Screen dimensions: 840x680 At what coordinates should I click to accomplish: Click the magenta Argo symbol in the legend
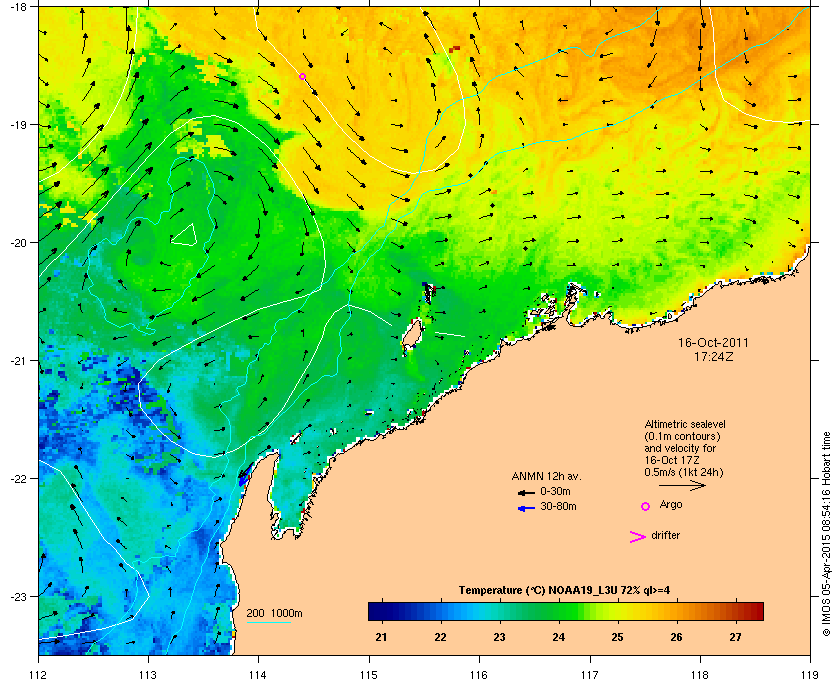click(x=646, y=506)
